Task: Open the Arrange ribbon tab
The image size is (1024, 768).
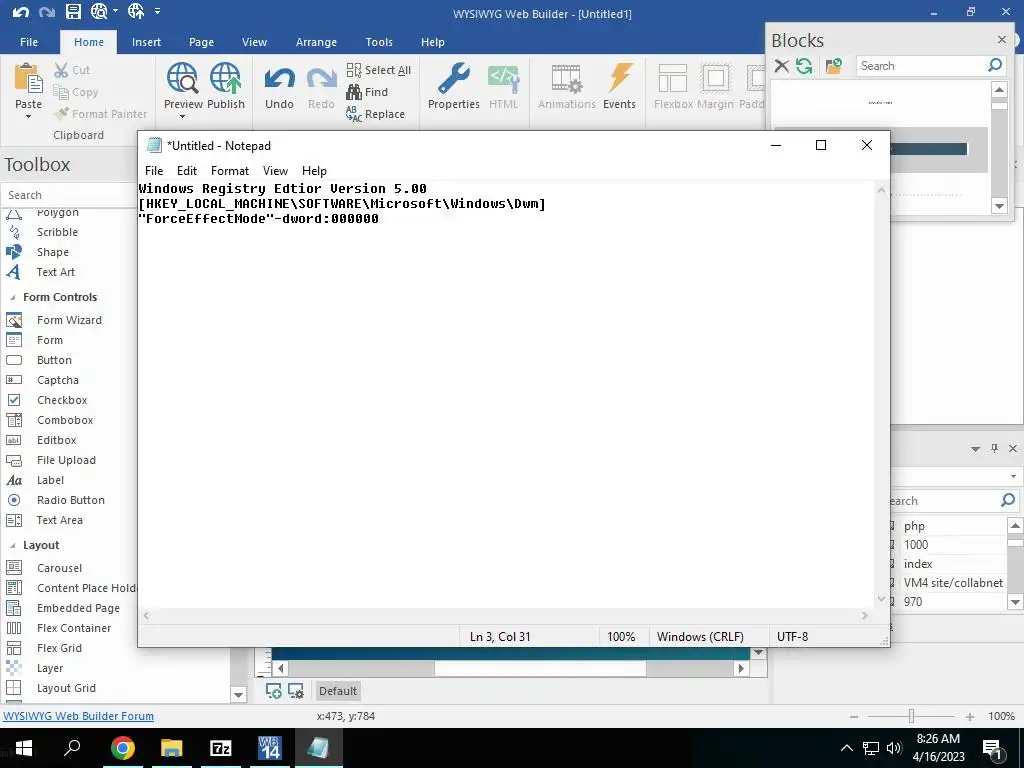Action: (x=316, y=42)
